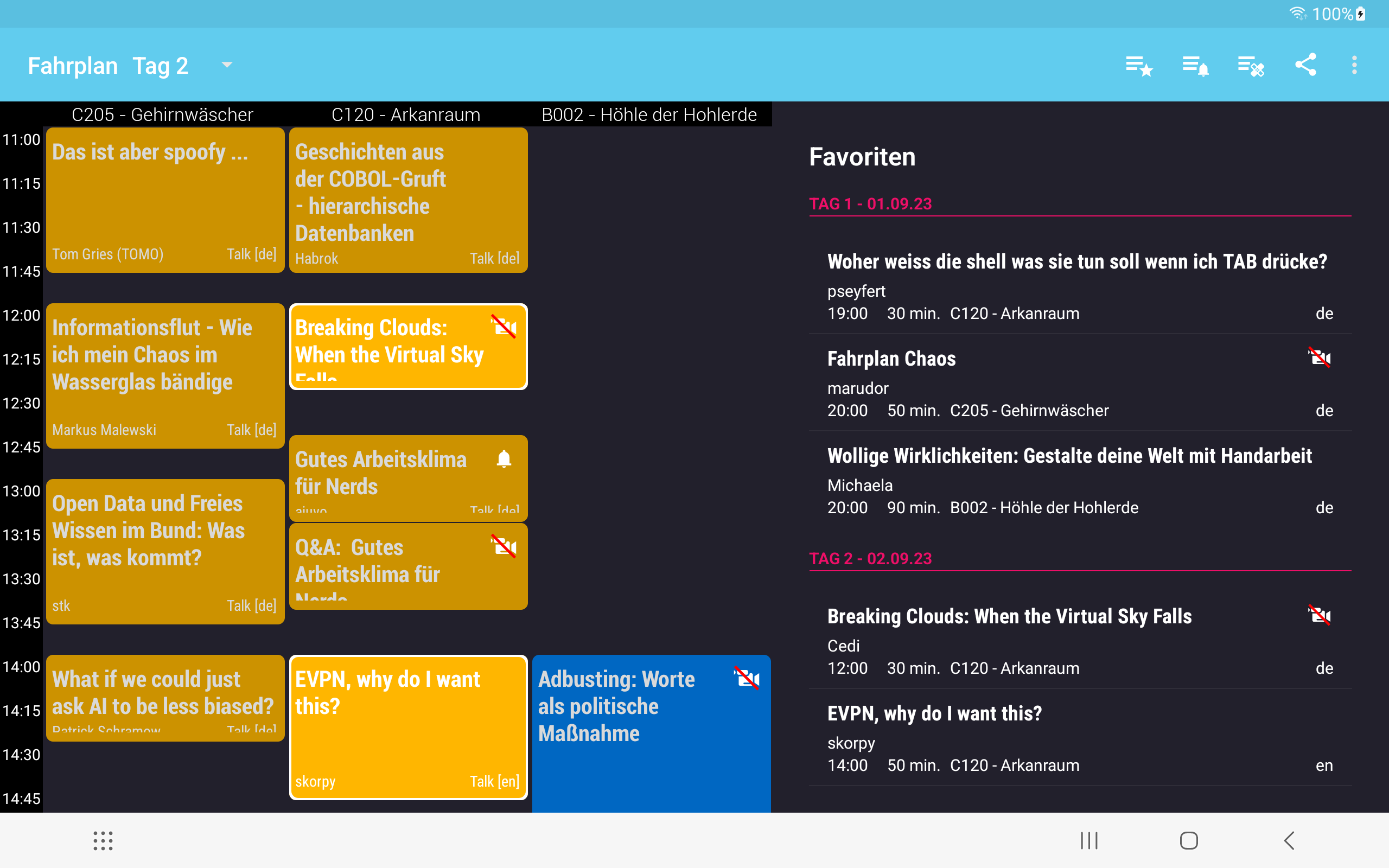Screen dimensions: 1389x868
Task: Open favorite 'EVPN, why do I want this?' entry
Action: click(1080, 737)
